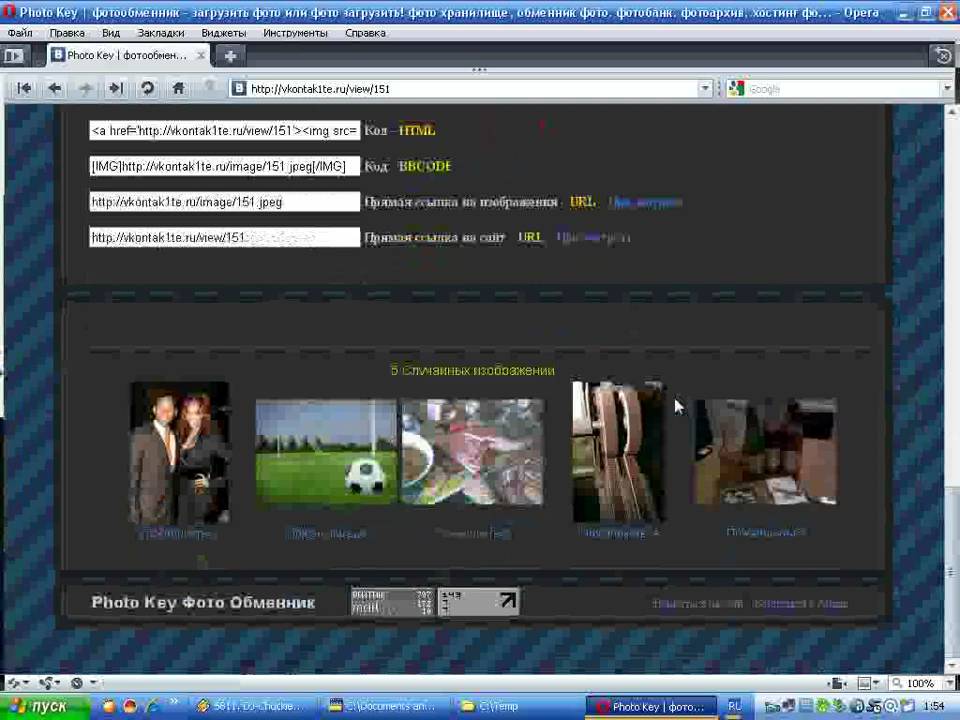The height and width of the screenshot is (720, 960).
Task: Expand quick launch chevron on taskbar
Action: pos(174,702)
